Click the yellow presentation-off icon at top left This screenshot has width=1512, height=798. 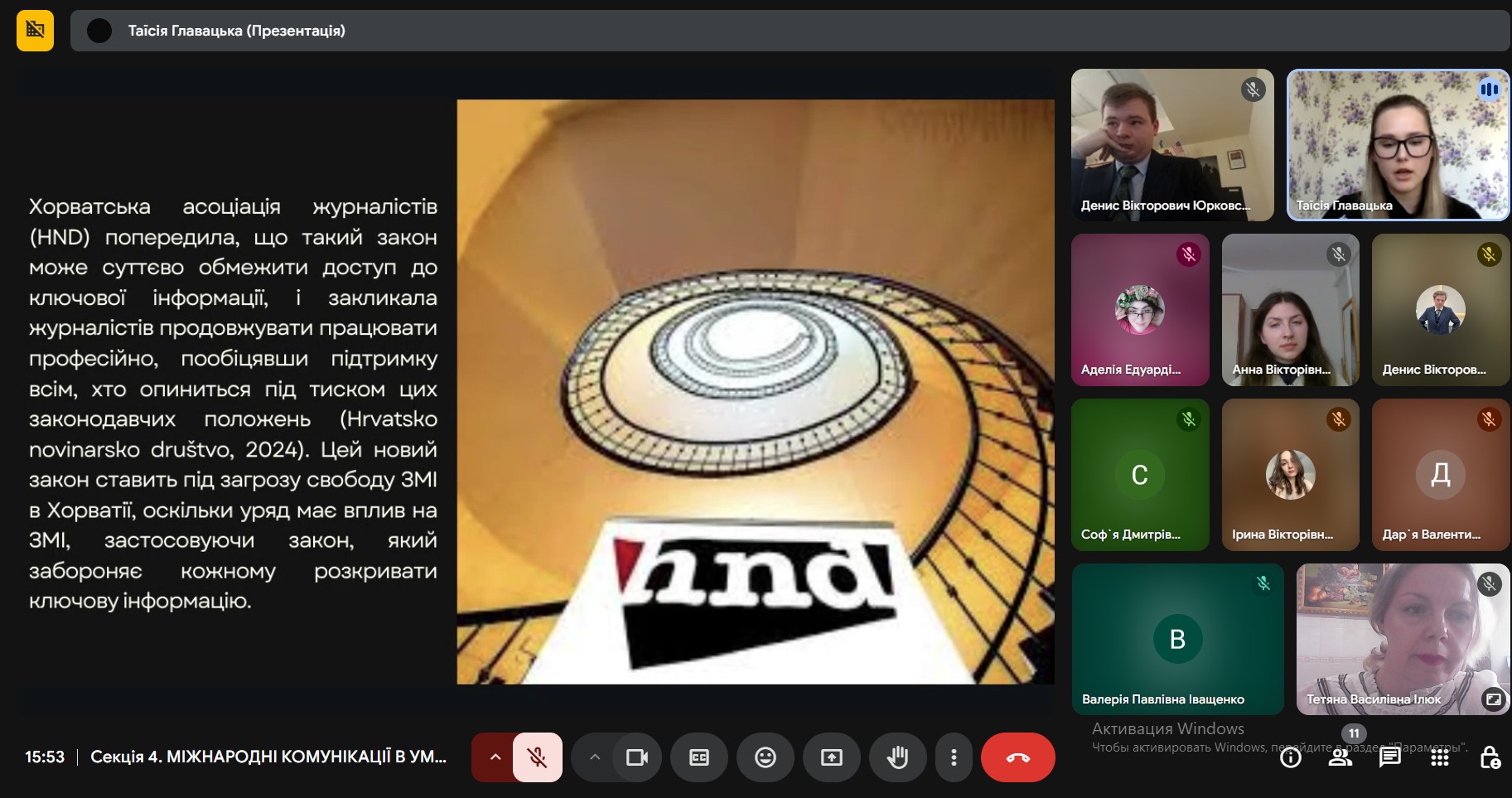pyautogui.click(x=35, y=31)
